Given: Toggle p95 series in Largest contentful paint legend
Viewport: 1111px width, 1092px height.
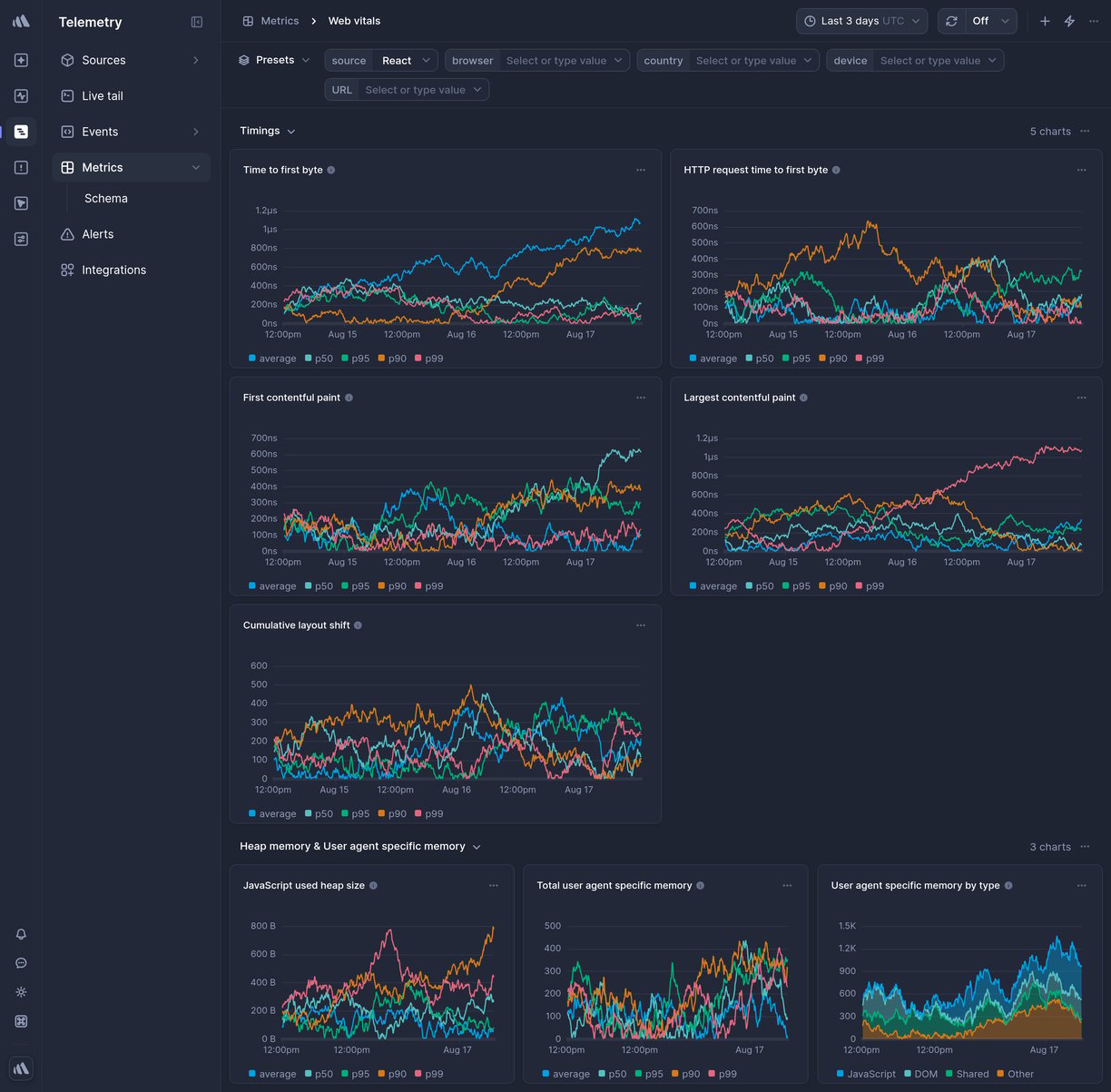Looking at the screenshot, I should coord(796,586).
